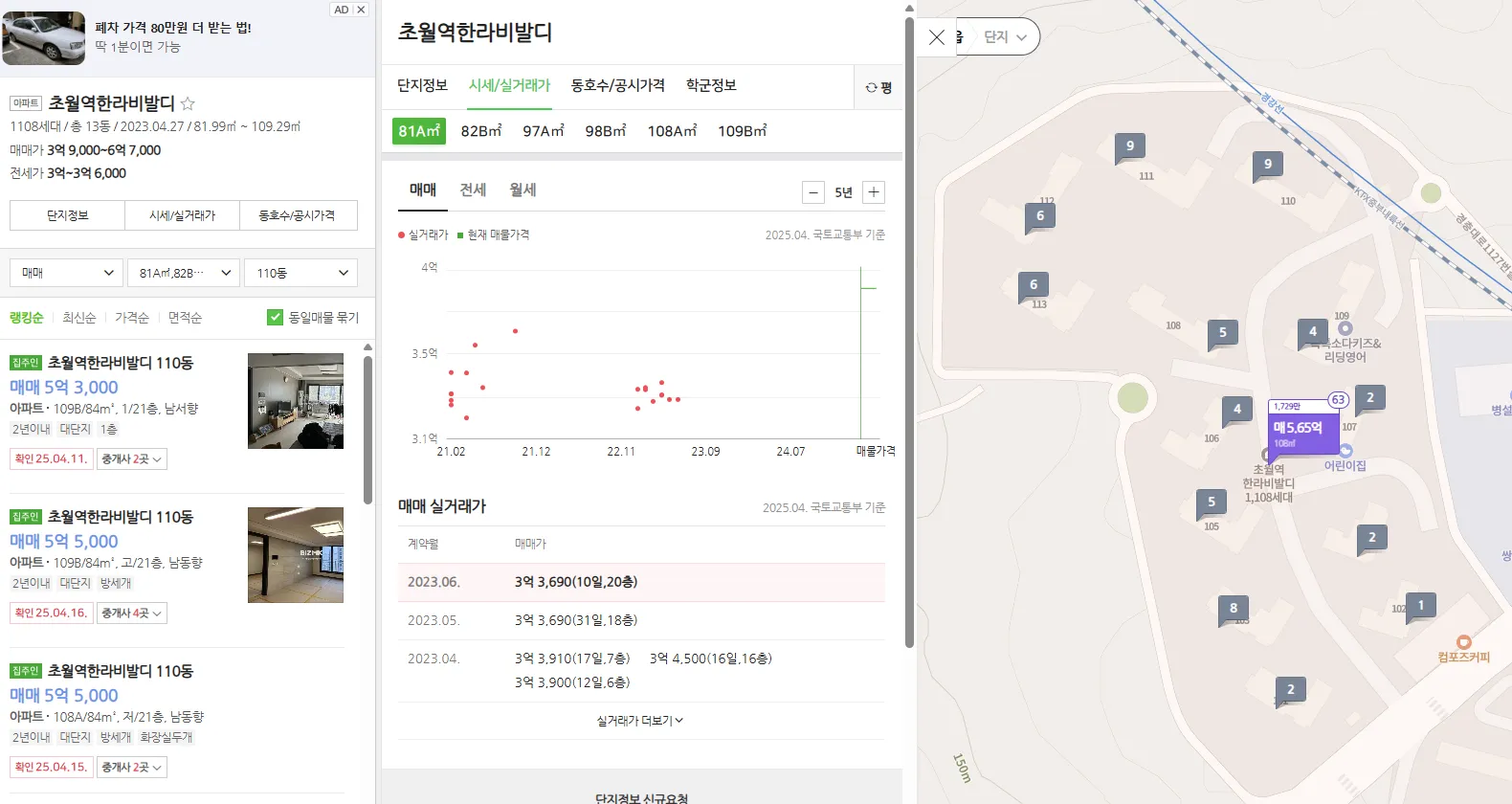Image resolution: width=1512 pixels, height=804 pixels.
Task: Open first listing's interior photo thumbnail
Action: (295, 401)
